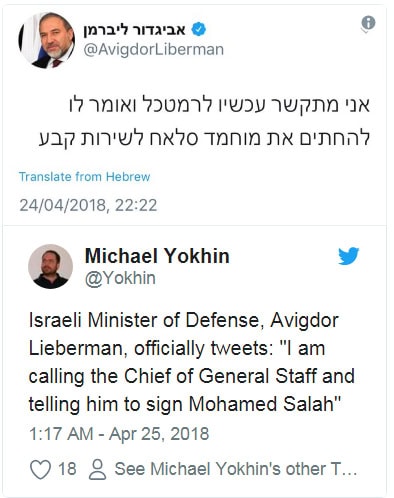
Task: See Michael Yokhin's other Tweets
Action: point(236,469)
